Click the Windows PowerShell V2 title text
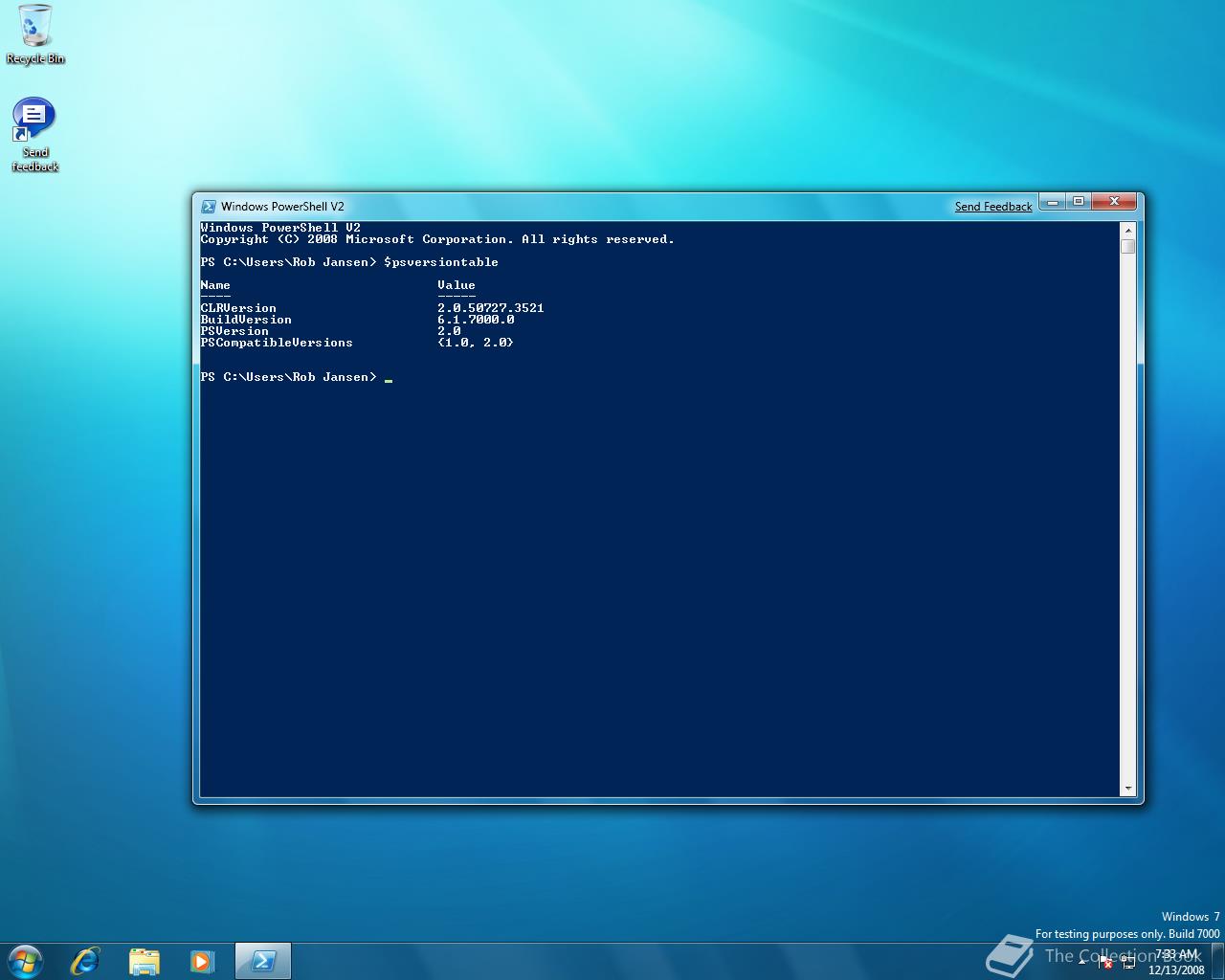The height and width of the screenshot is (980, 1225). [x=282, y=207]
